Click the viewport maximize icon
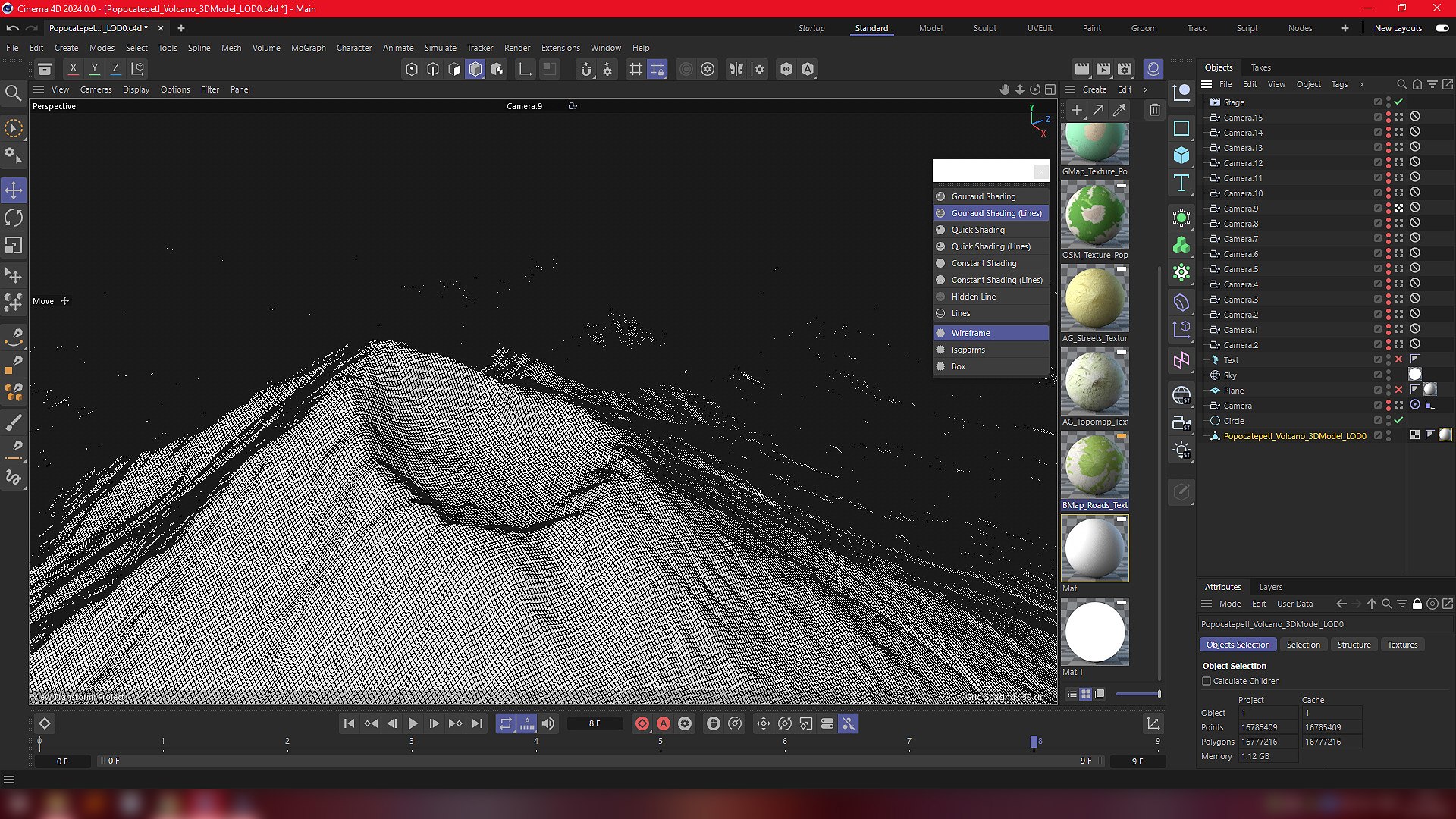This screenshot has height=819, width=1456. (x=1050, y=89)
